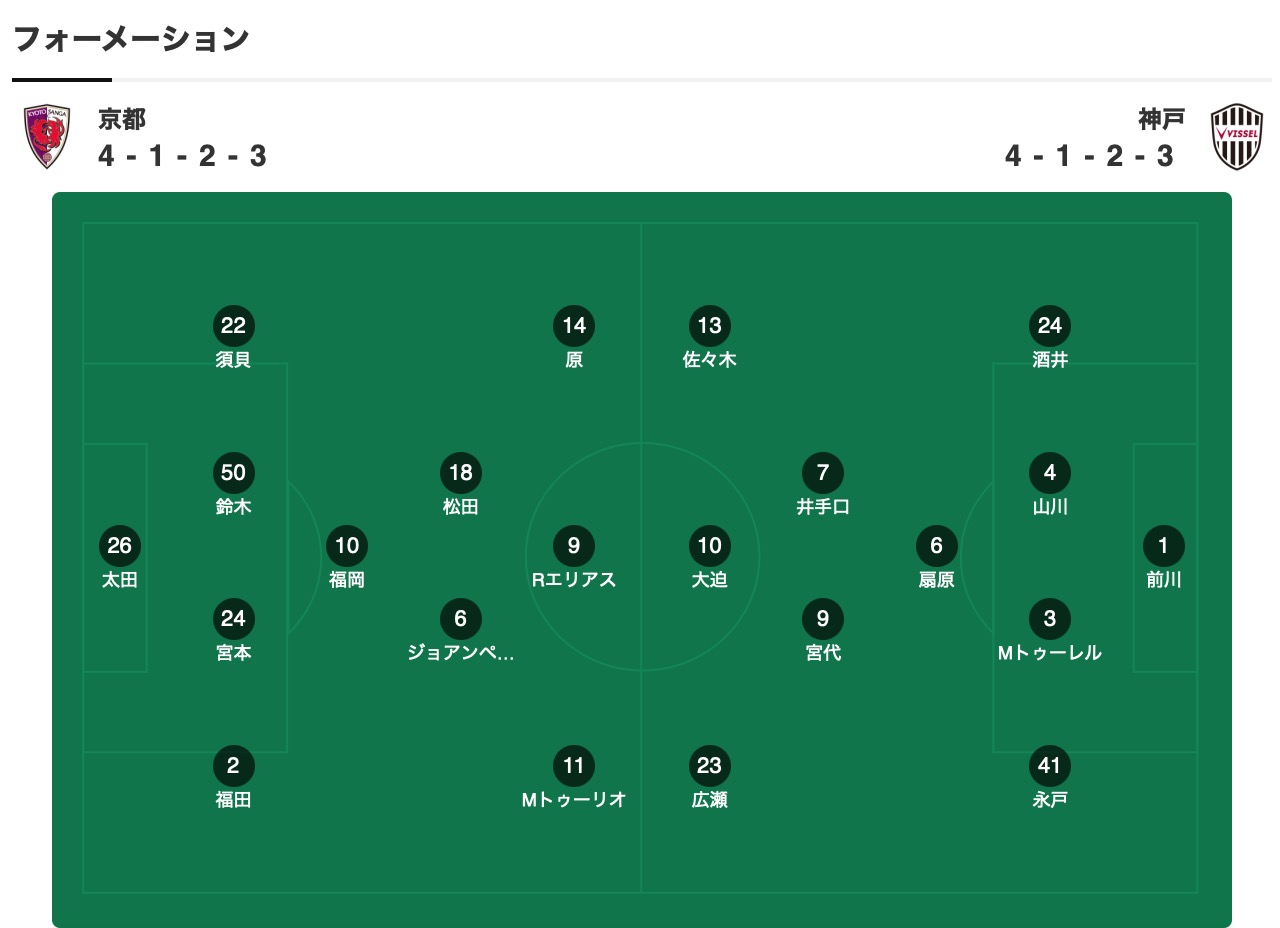Select player 6 扇原 marker
Image resolution: width=1280 pixels, height=928 pixels.
pyautogui.click(x=937, y=546)
